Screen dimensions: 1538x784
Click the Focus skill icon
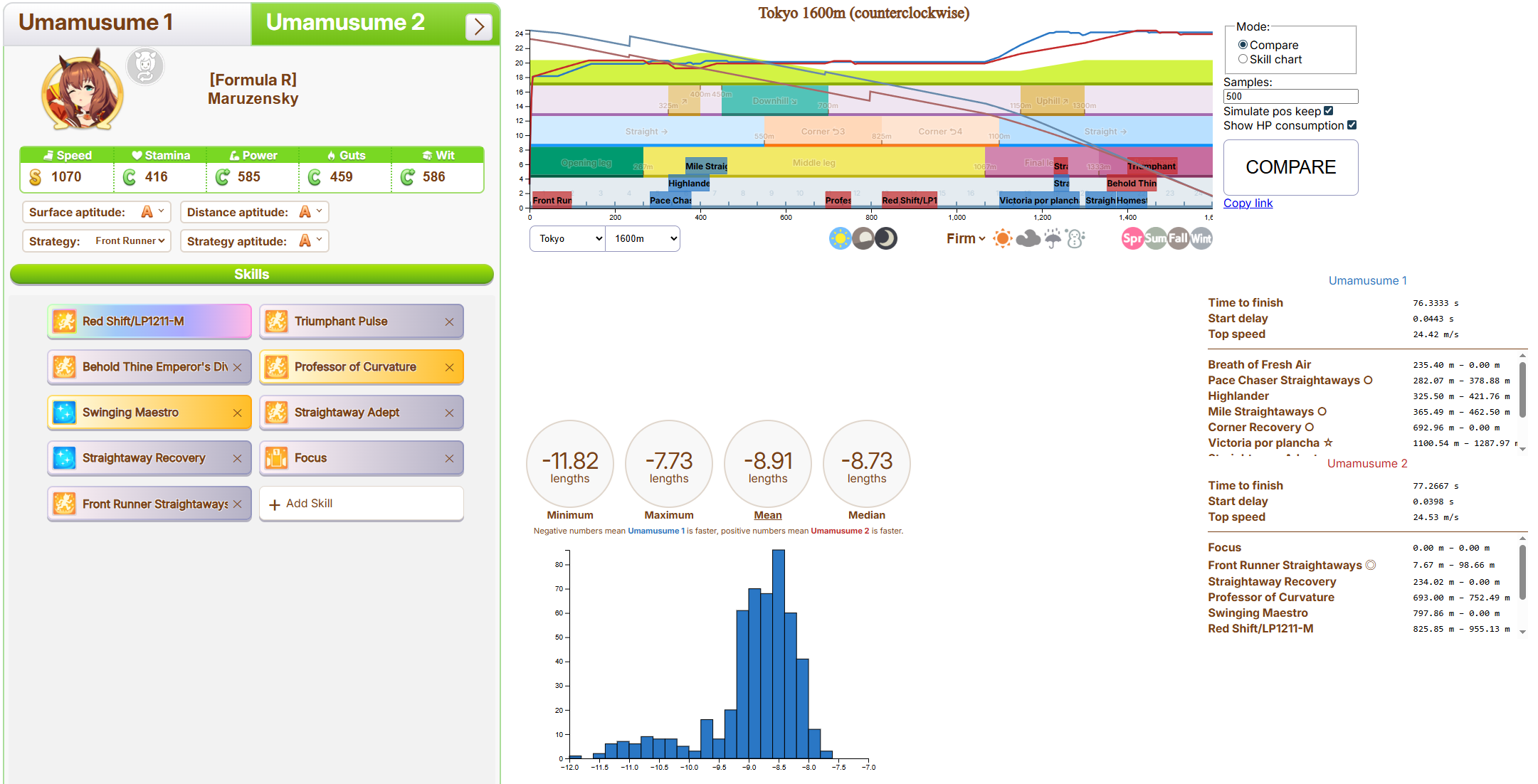[x=277, y=458]
